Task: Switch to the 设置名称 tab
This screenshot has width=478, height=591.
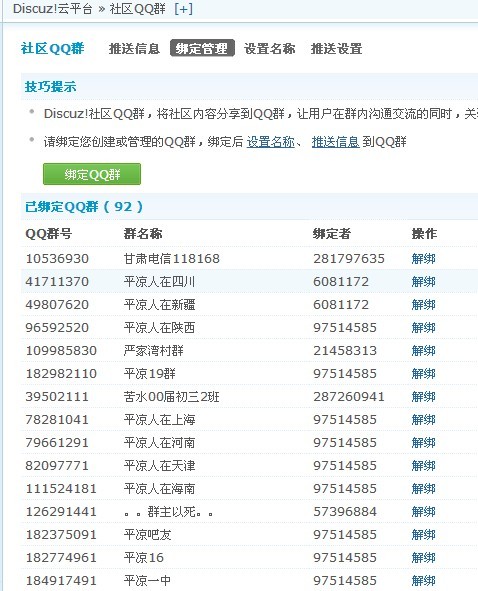Action: [x=270, y=49]
